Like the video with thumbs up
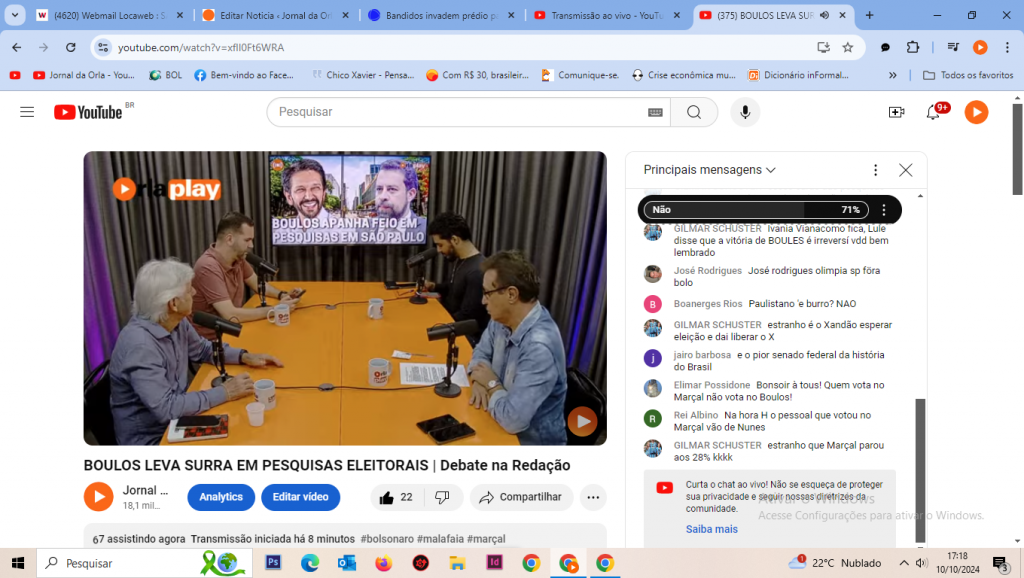Viewport: 1024px width, 578px height. pyautogui.click(x=396, y=497)
